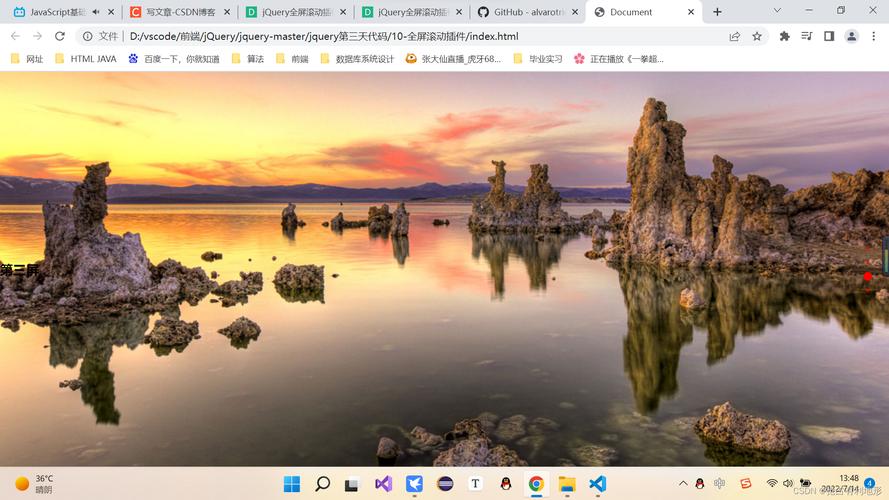The height and width of the screenshot is (500, 889).
Task: Open the 正在播放《一拳超 bookmark
Action: coord(619,59)
